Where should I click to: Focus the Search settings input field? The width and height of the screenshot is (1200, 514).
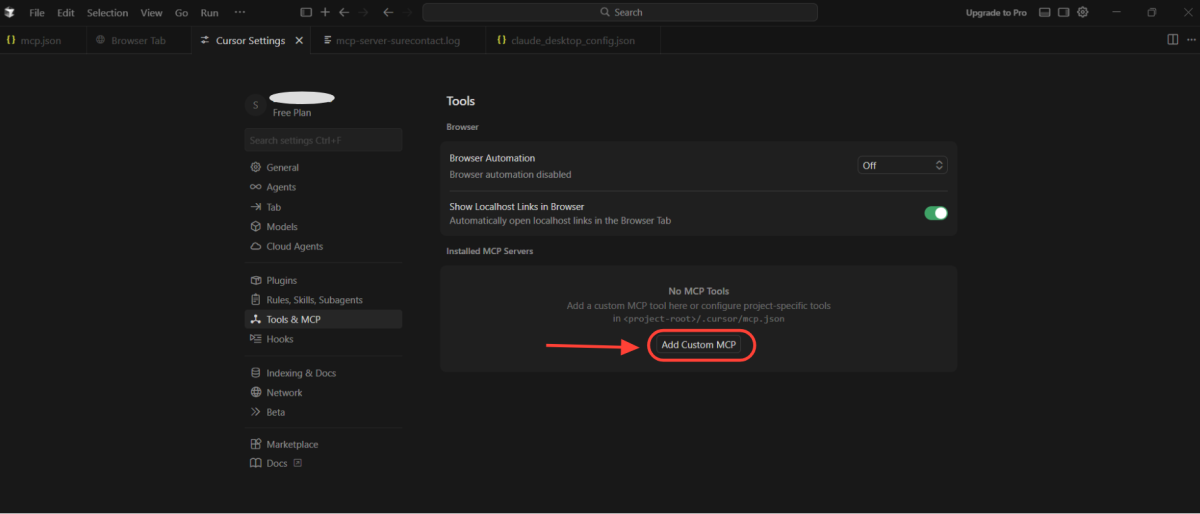[x=323, y=140]
